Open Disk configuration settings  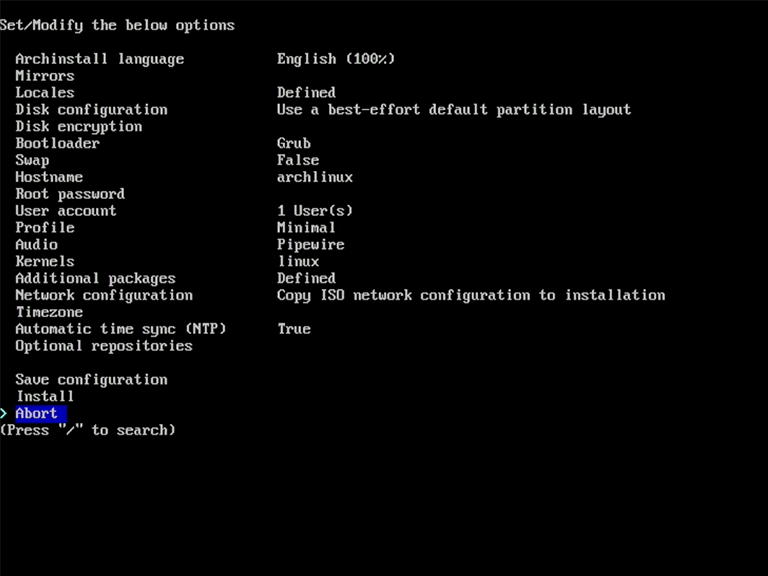[91, 110]
